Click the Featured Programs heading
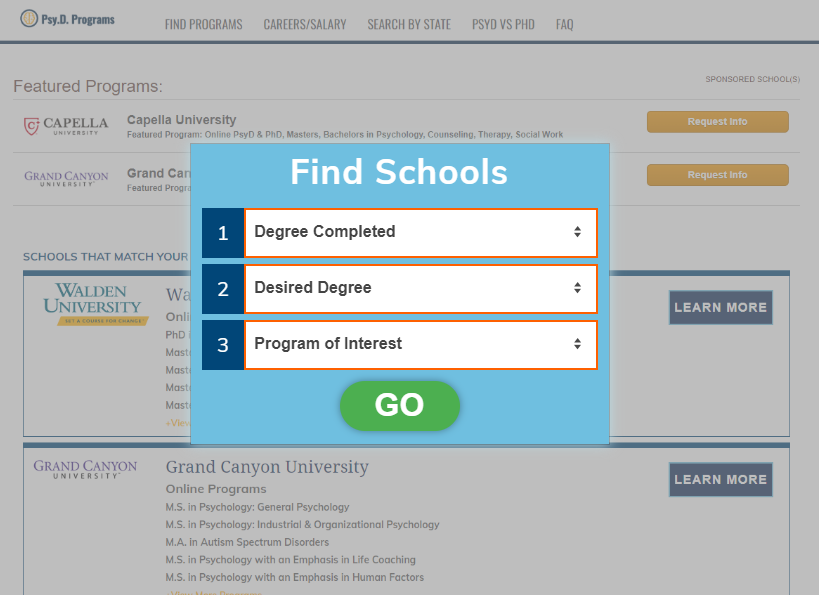This screenshot has width=819, height=595. (x=88, y=86)
